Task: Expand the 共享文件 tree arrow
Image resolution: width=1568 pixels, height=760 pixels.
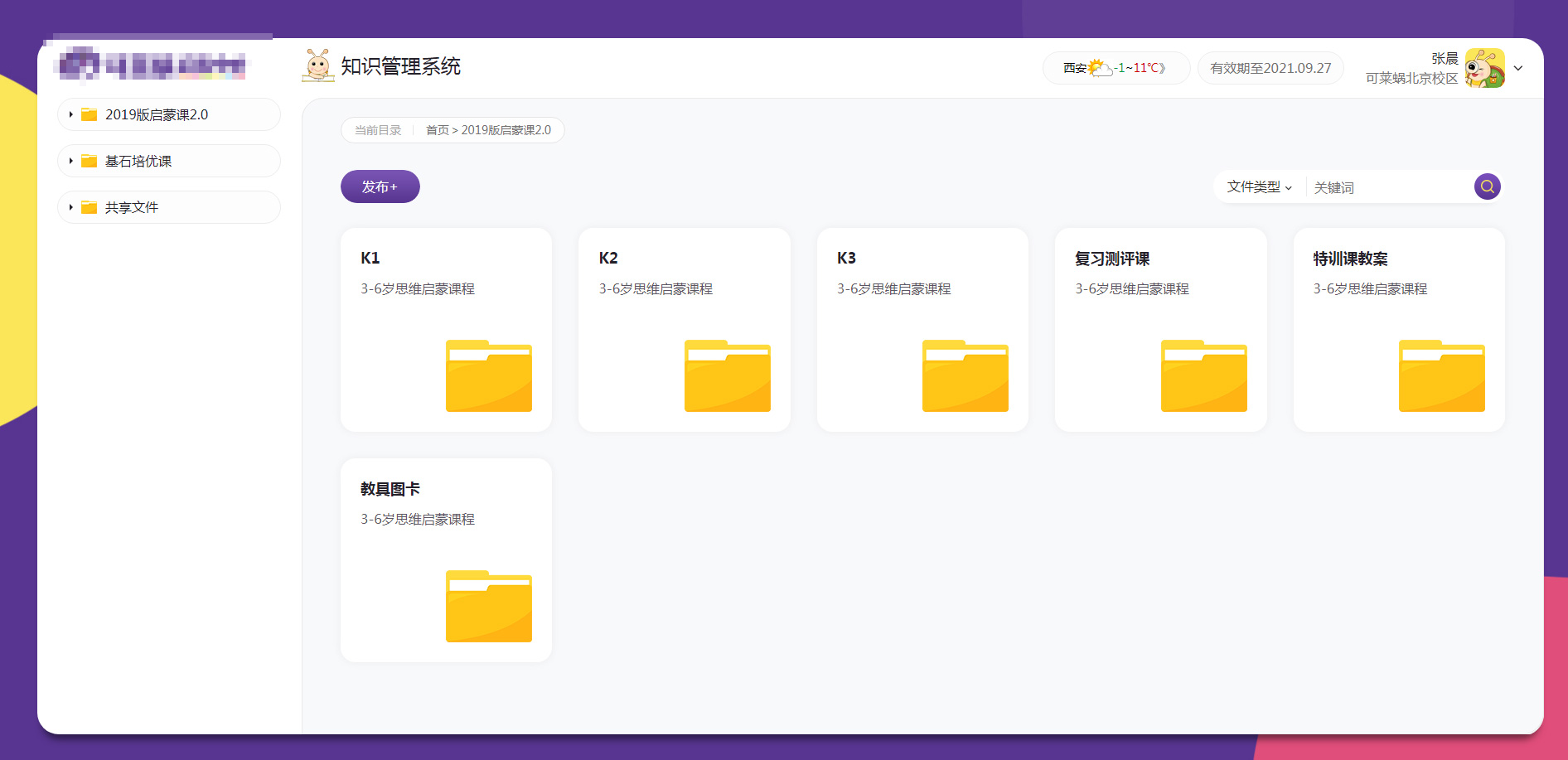Action: click(71, 207)
